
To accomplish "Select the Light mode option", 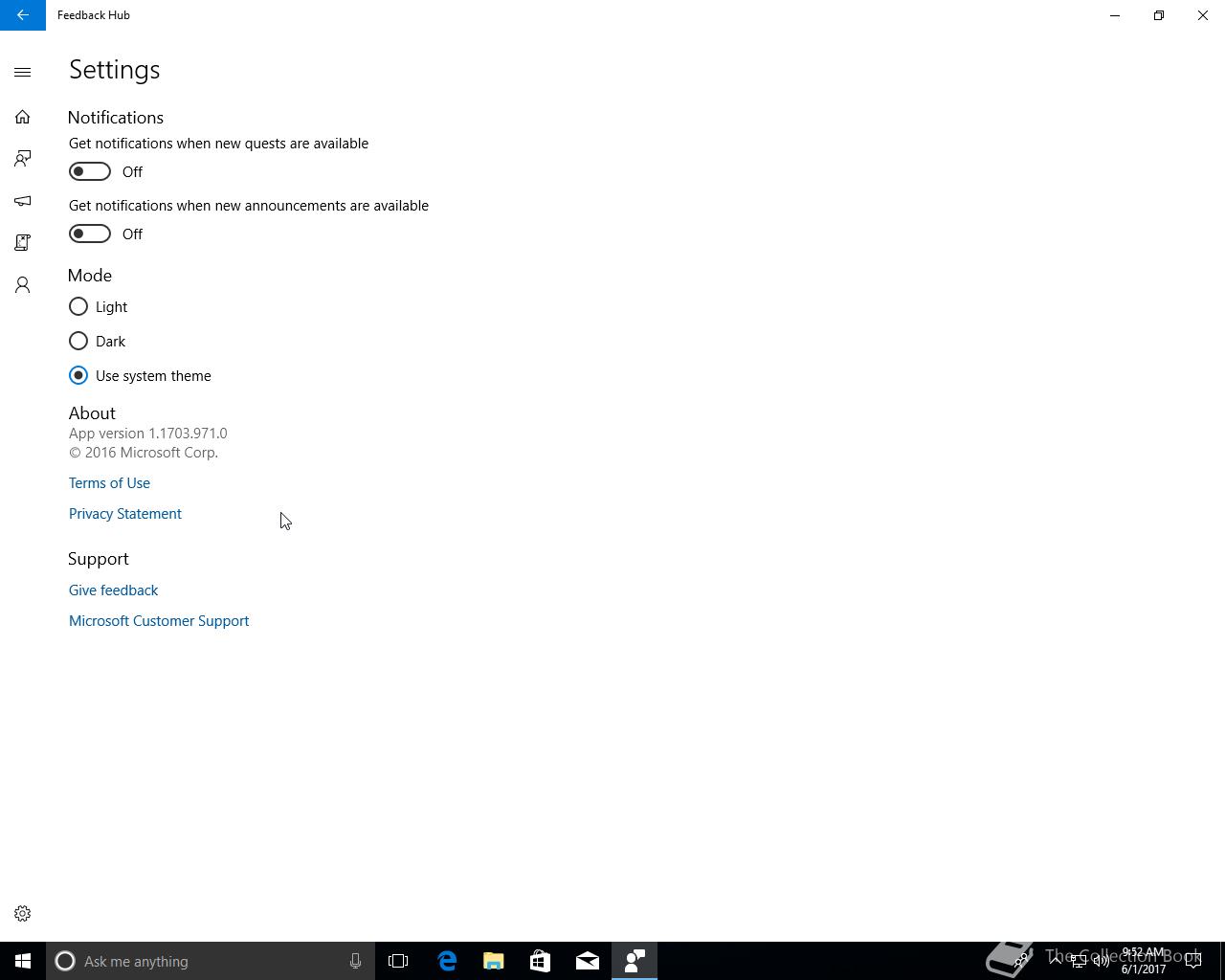I will click(x=99, y=306).
